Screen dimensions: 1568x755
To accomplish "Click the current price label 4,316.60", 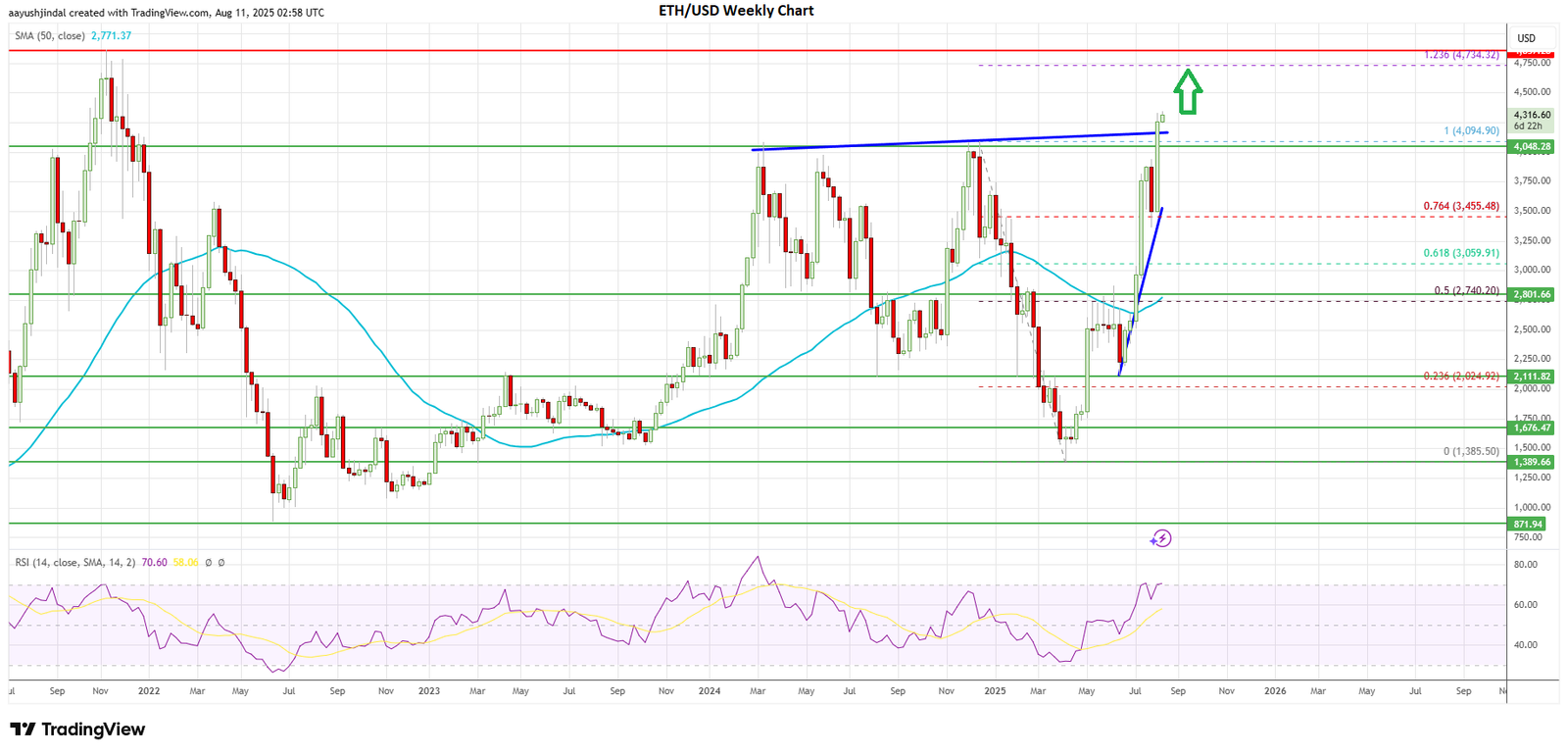I will point(1534,115).
